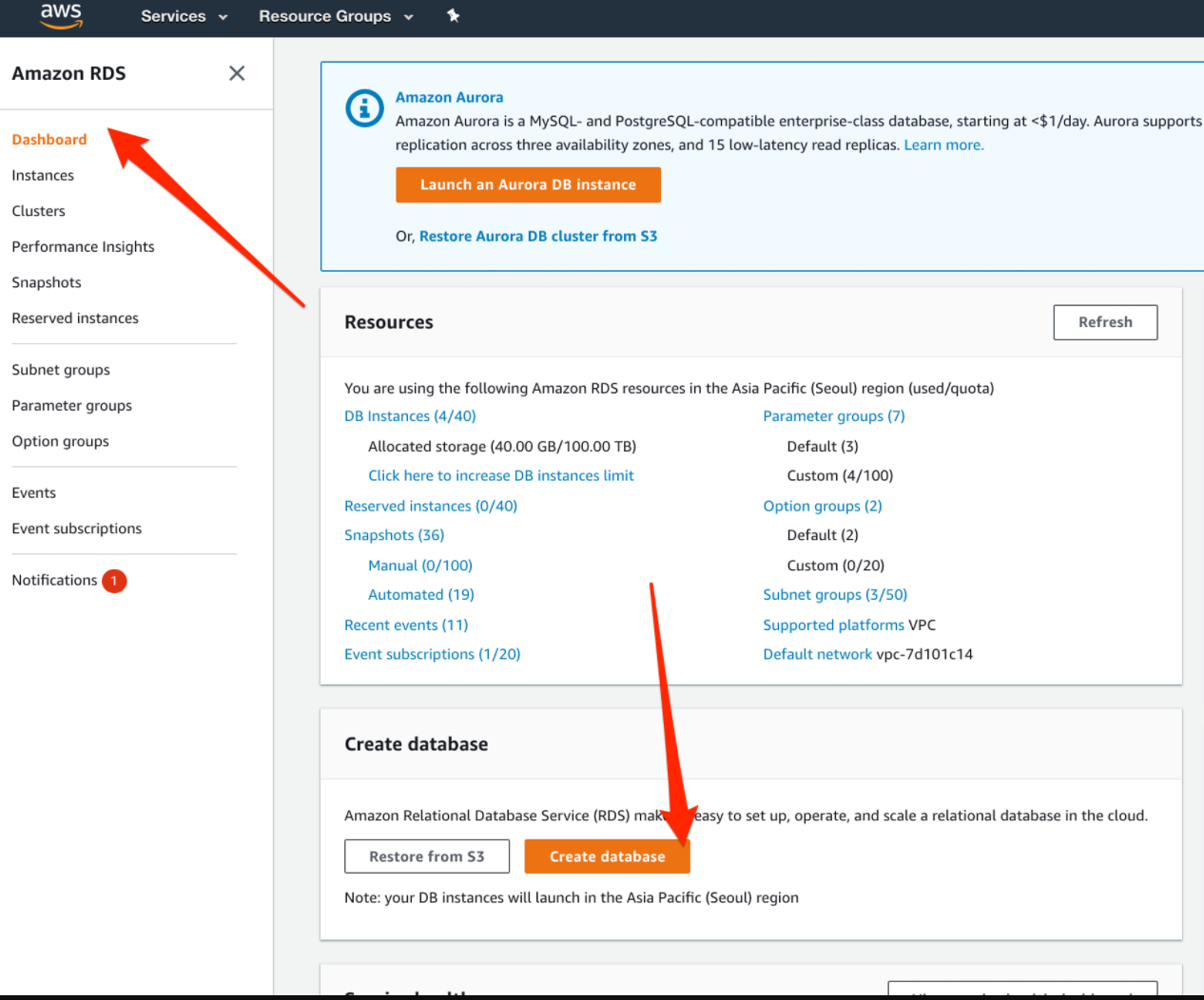The image size is (1204, 1000).
Task: Open Subnet groups (3/50) resource link
Action: (x=835, y=595)
